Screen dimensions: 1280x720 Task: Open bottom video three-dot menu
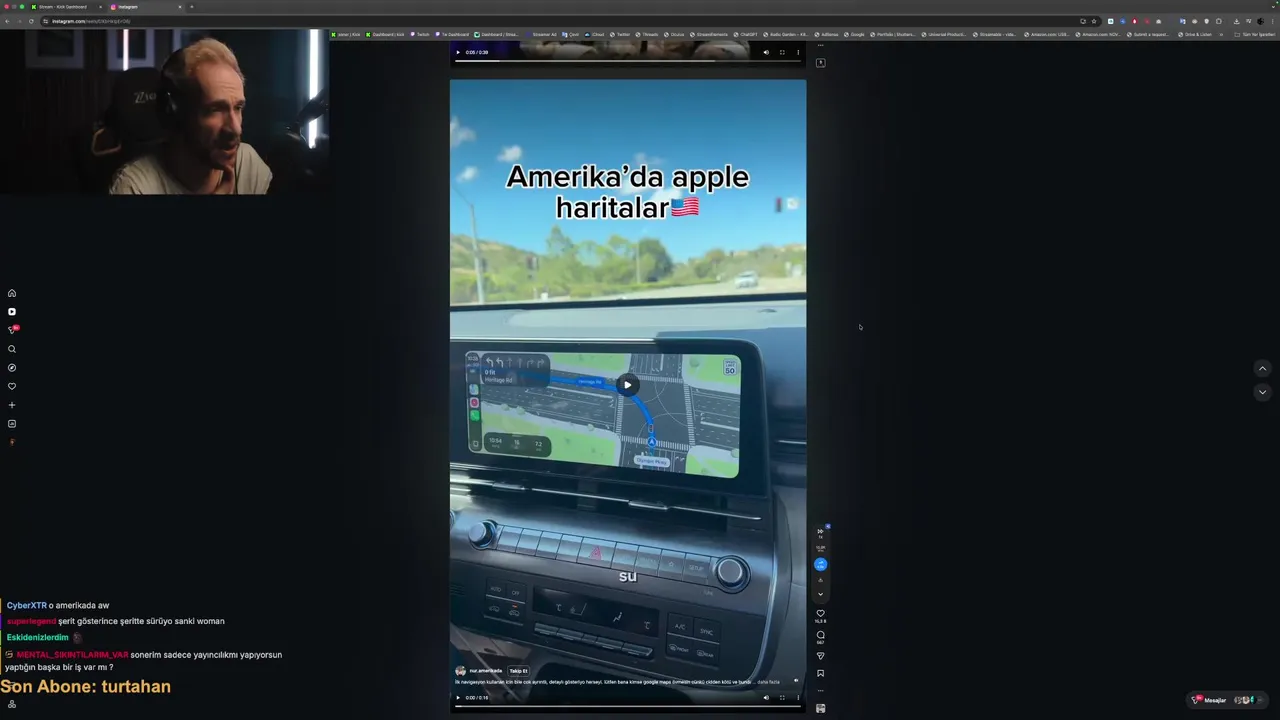(797, 697)
